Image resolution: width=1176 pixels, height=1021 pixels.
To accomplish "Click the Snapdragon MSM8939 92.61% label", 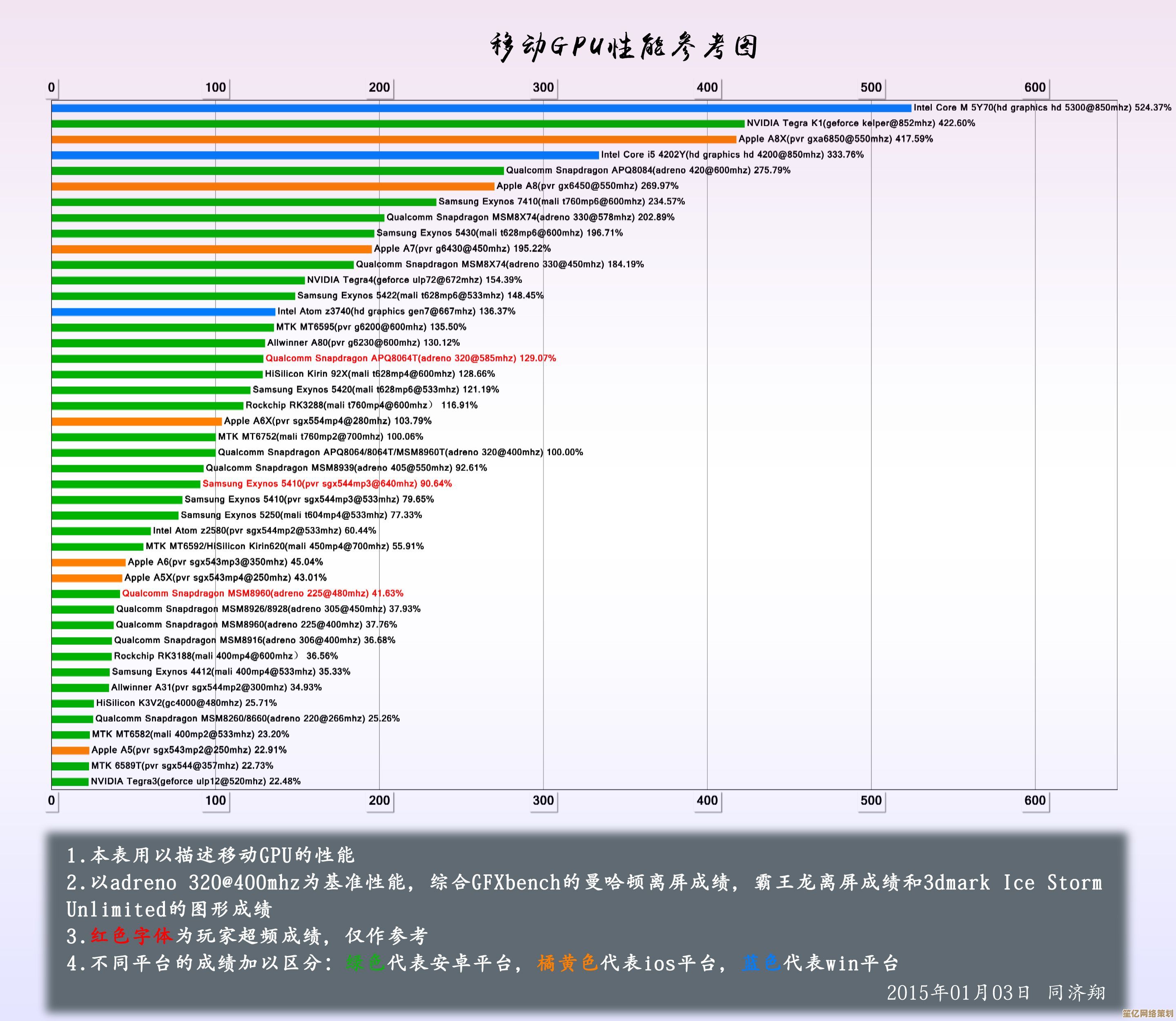I will click(x=346, y=468).
